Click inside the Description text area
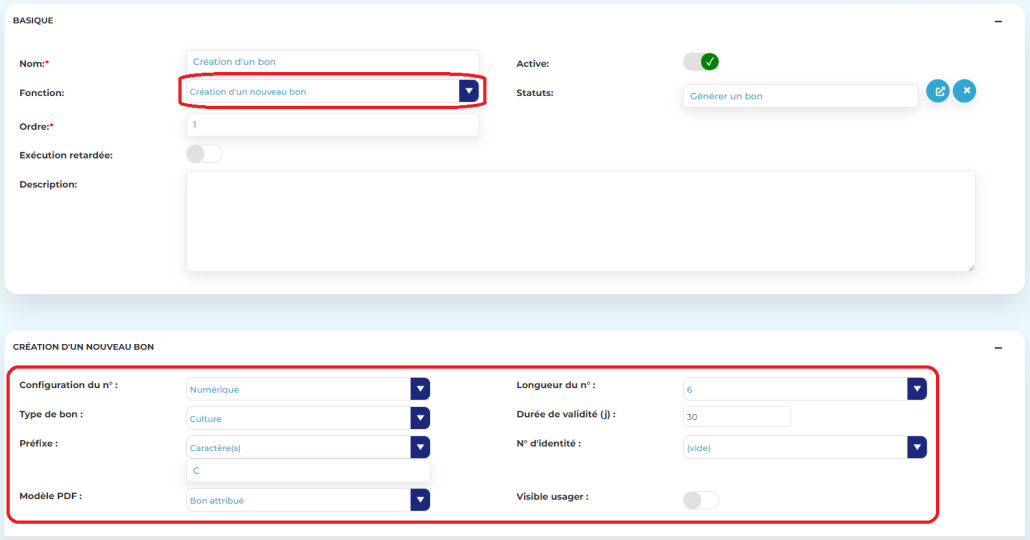The width and height of the screenshot is (1030, 540). pos(580,220)
